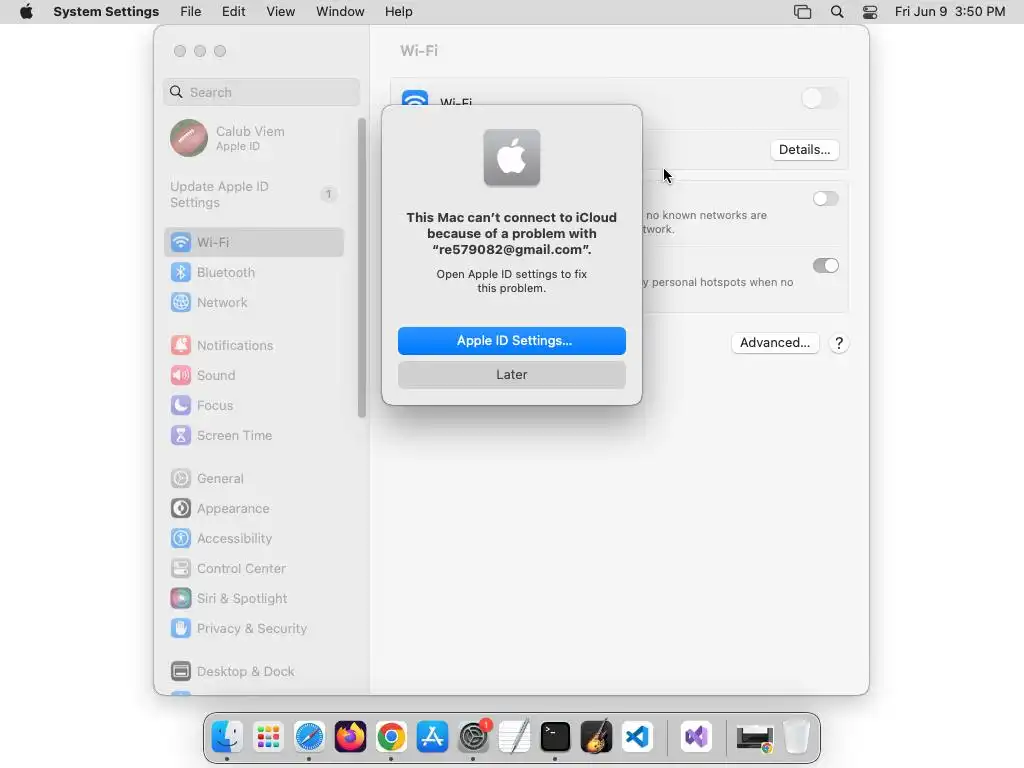
Task: Toggle the Ask to join networks switch
Action: tap(825, 199)
